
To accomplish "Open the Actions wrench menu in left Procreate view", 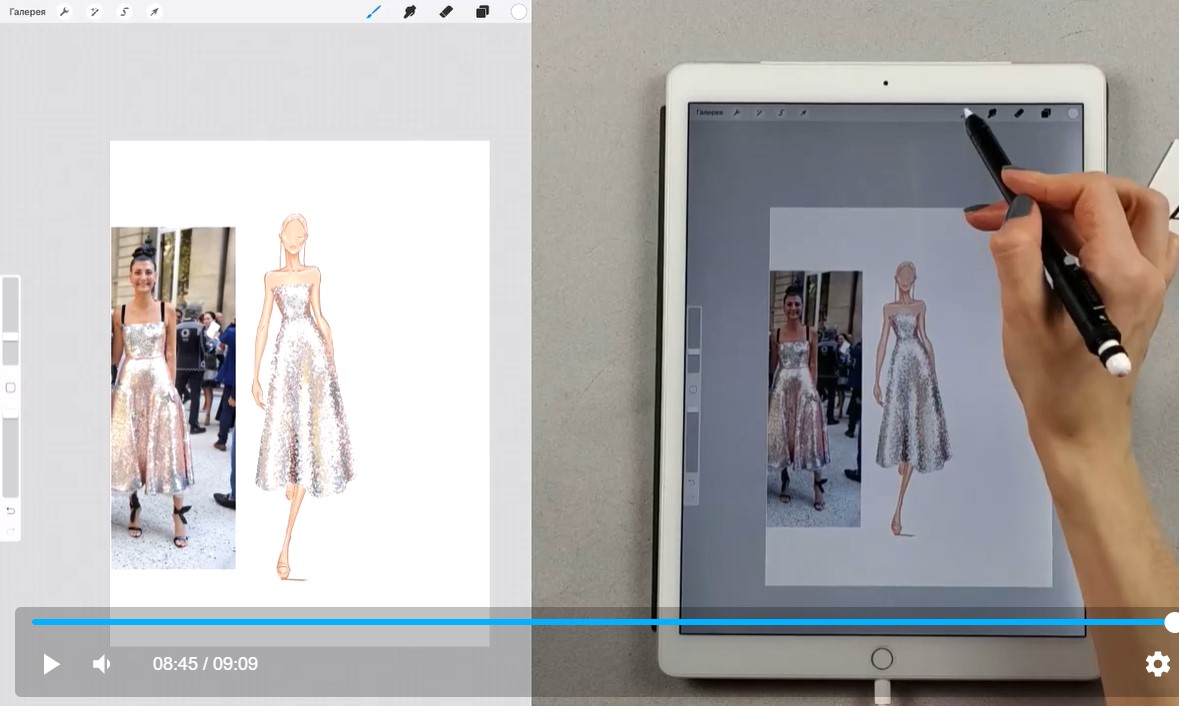I will pyautogui.click(x=65, y=12).
